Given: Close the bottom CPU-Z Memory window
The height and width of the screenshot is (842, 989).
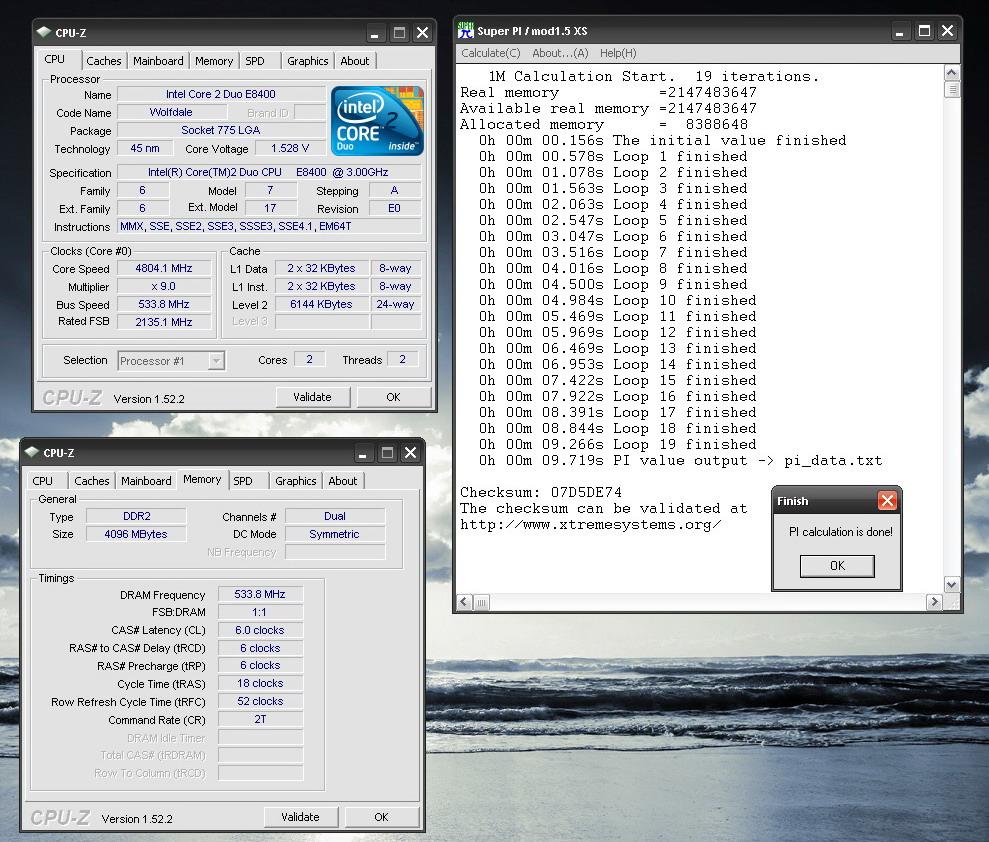Looking at the screenshot, I should pyautogui.click(x=411, y=453).
